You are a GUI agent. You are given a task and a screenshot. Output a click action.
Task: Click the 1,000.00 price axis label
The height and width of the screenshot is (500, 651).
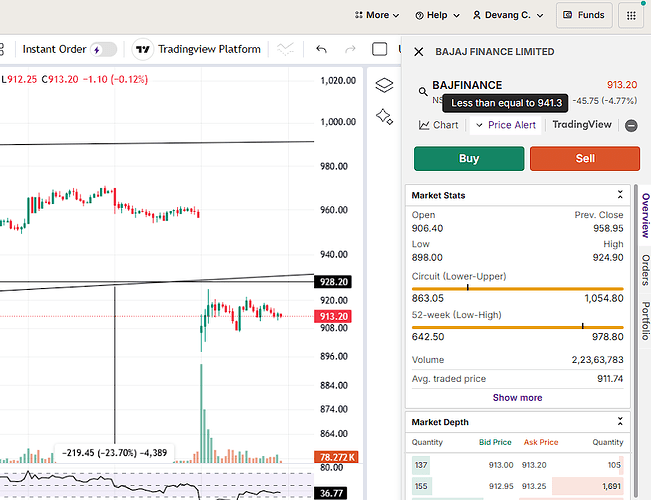[x=338, y=122]
